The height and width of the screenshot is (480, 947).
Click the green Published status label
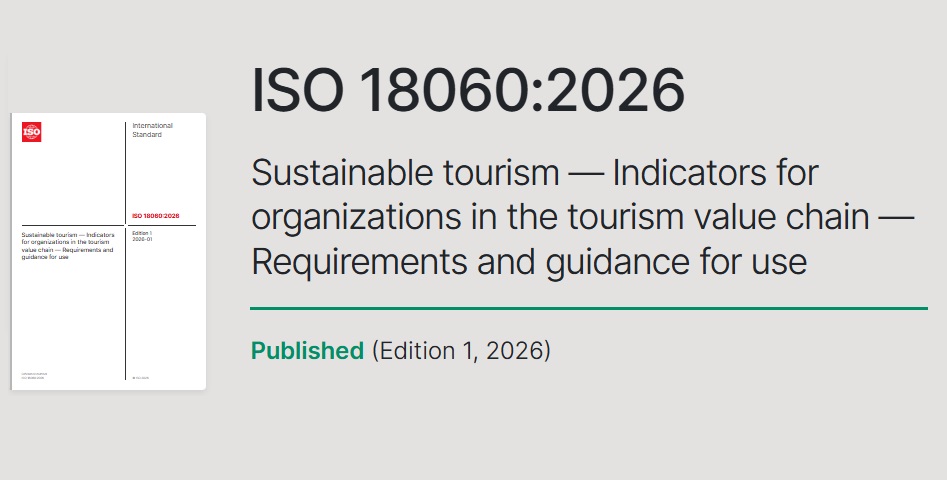[x=307, y=351]
